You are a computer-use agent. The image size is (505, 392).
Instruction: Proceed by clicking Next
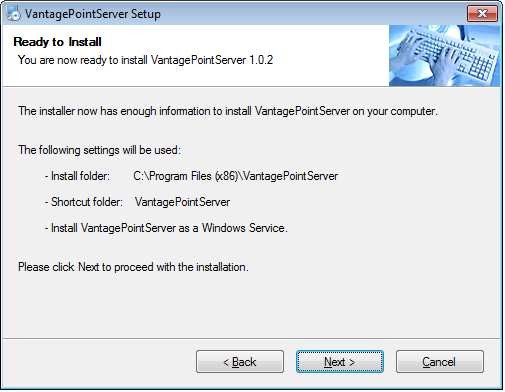pos(340,361)
